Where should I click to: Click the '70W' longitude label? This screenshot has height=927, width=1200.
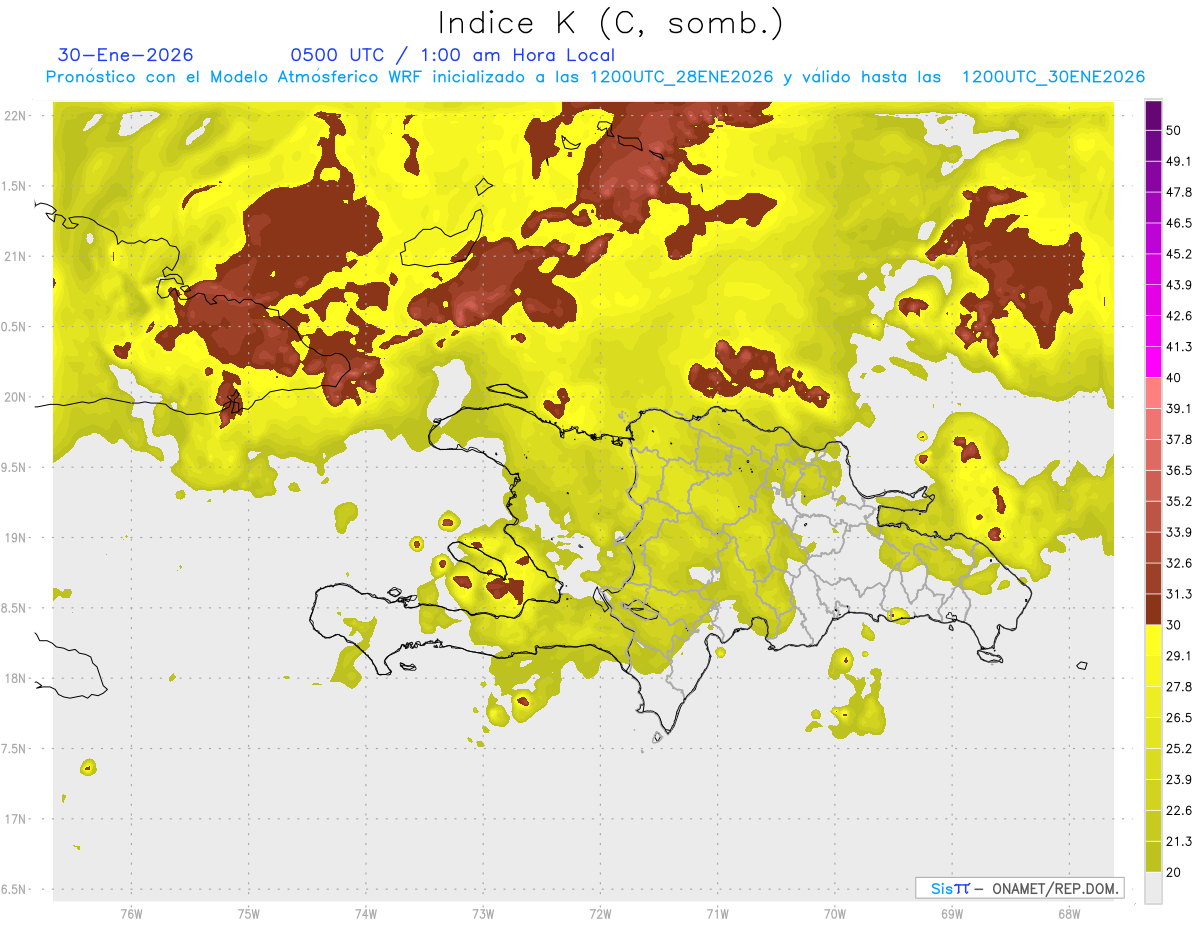point(834,914)
